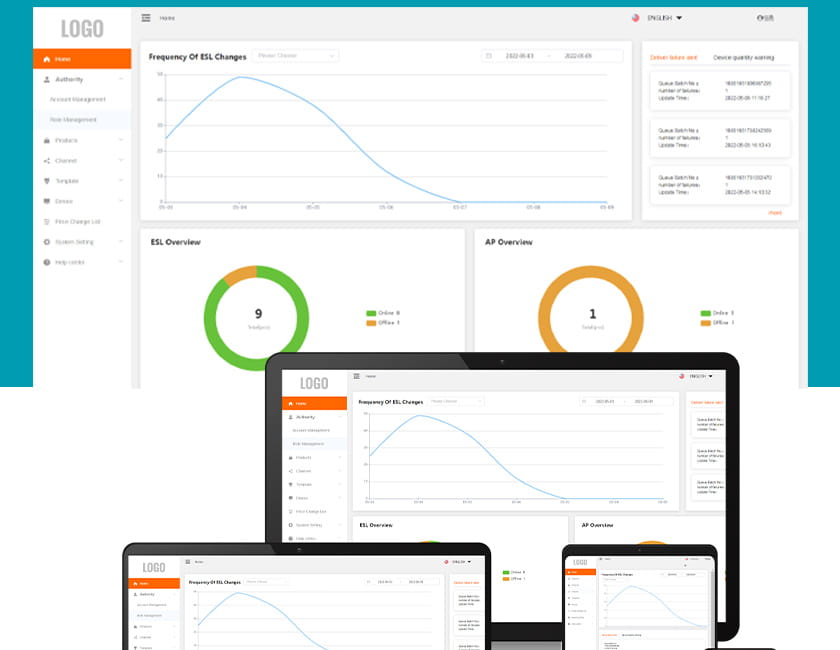The image size is (840, 650).
Task: Click the hamburger menu icon beside the top Home breadcrumb
Action: pyautogui.click(x=146, y=18)
